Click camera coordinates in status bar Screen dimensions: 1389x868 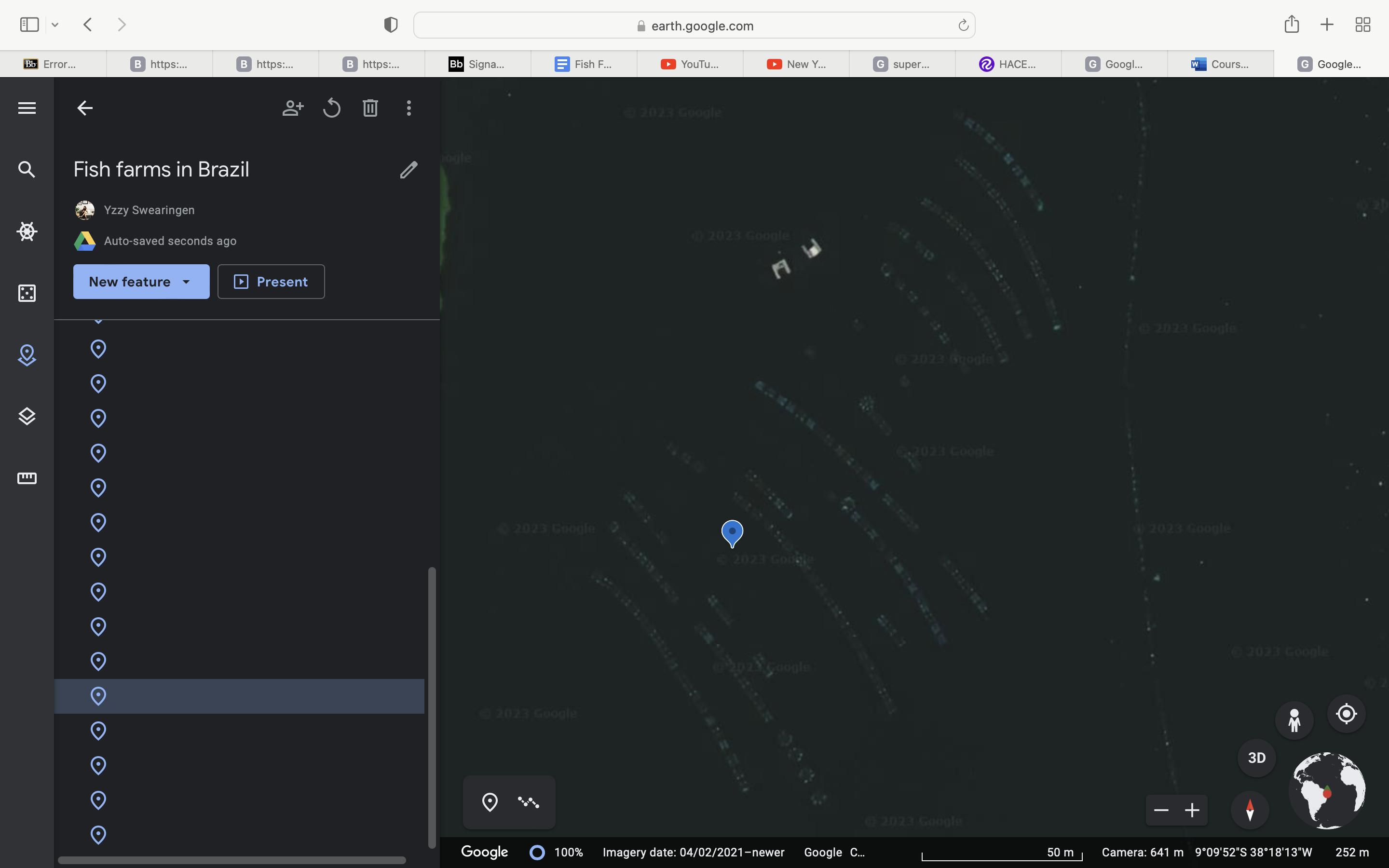(x=1207, y=853)
